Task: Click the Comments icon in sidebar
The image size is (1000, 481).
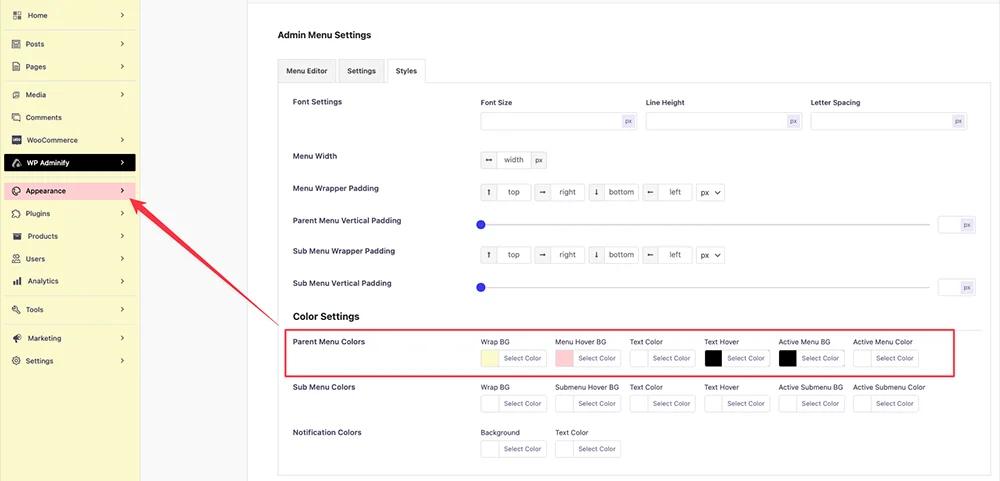Action: (17, 117)
